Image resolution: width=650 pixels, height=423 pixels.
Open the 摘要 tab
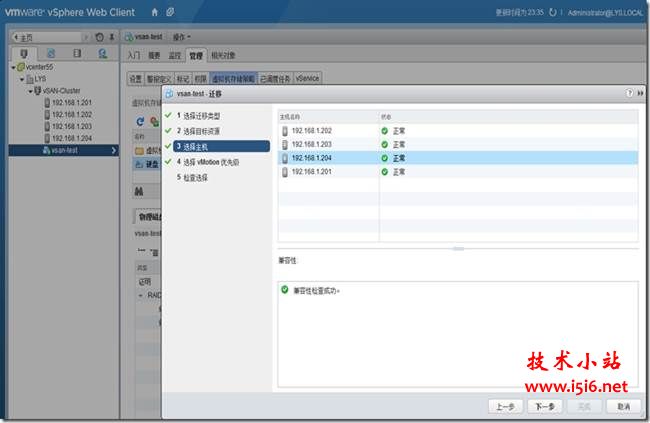pyautogui.click(x=154, y=55)
